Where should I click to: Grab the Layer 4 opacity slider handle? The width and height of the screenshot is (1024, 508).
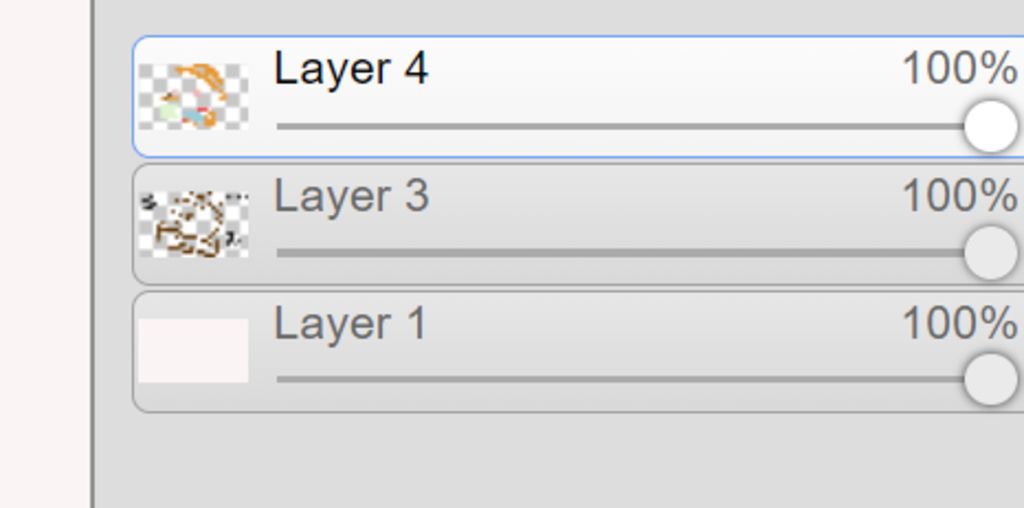pos(991,126)
